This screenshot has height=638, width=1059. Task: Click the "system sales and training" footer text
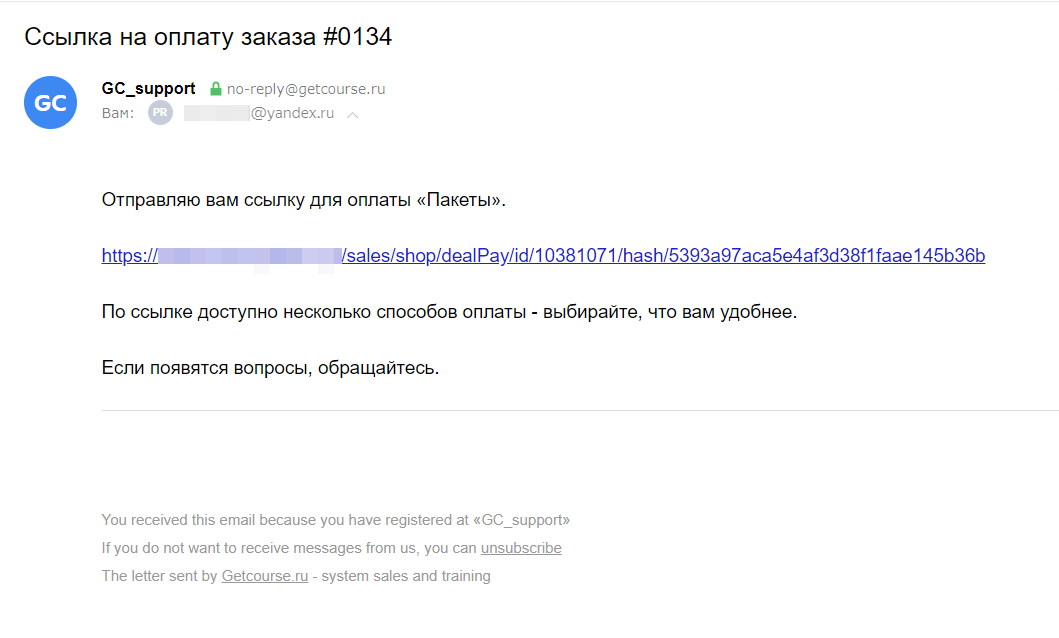tap(406, 576)
